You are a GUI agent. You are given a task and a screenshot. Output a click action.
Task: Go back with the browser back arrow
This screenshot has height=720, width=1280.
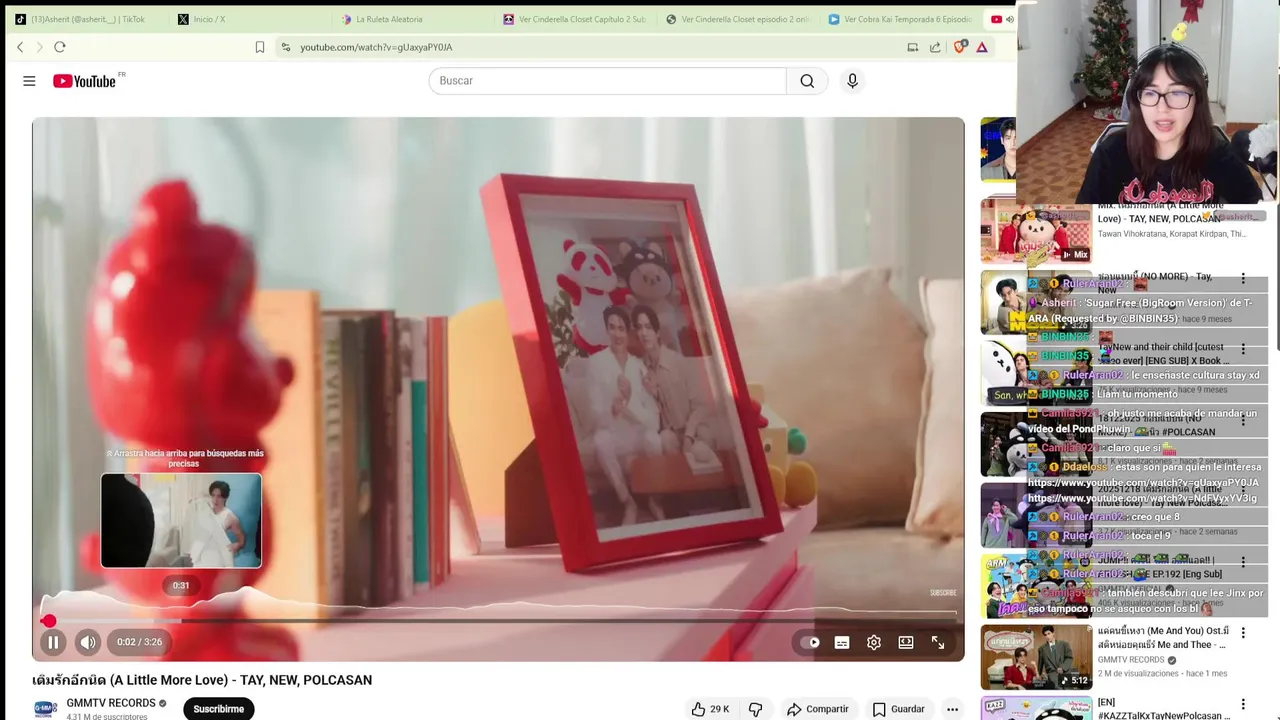tap(20, 47)
